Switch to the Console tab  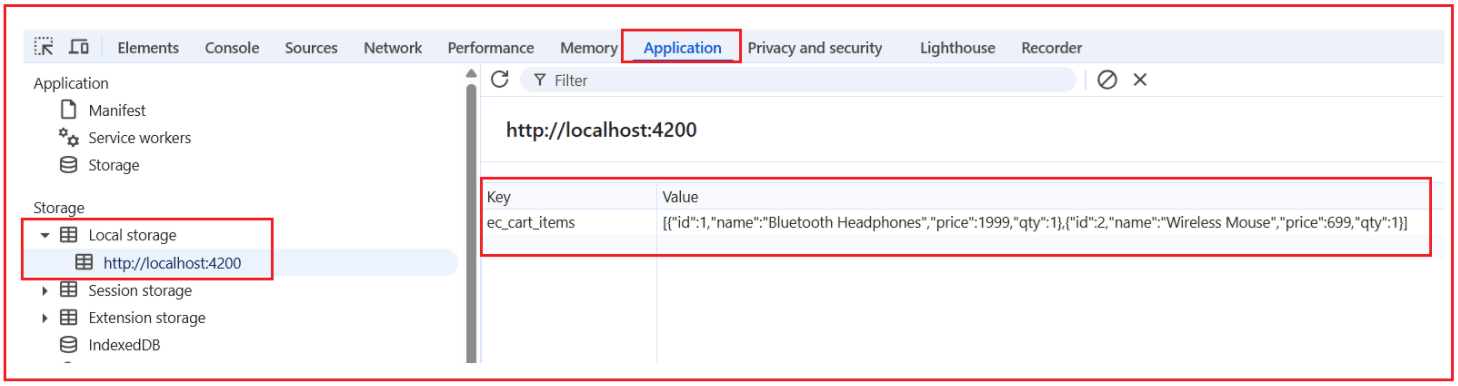click(232, 47)
